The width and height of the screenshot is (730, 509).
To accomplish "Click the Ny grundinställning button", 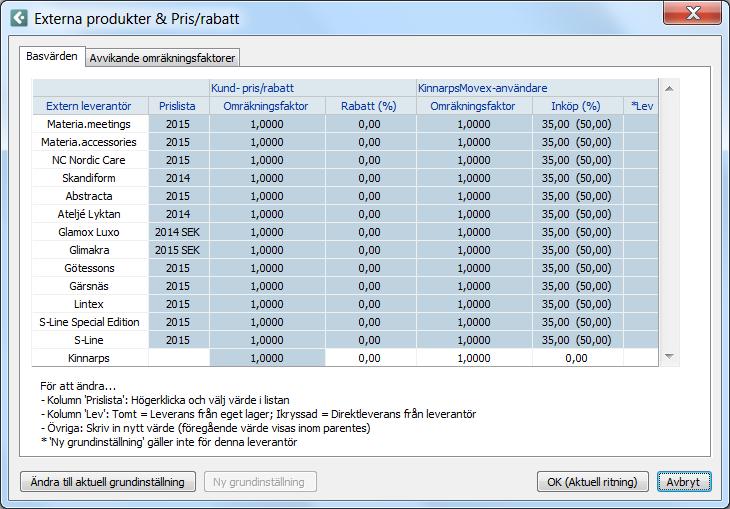I will 260,482.
